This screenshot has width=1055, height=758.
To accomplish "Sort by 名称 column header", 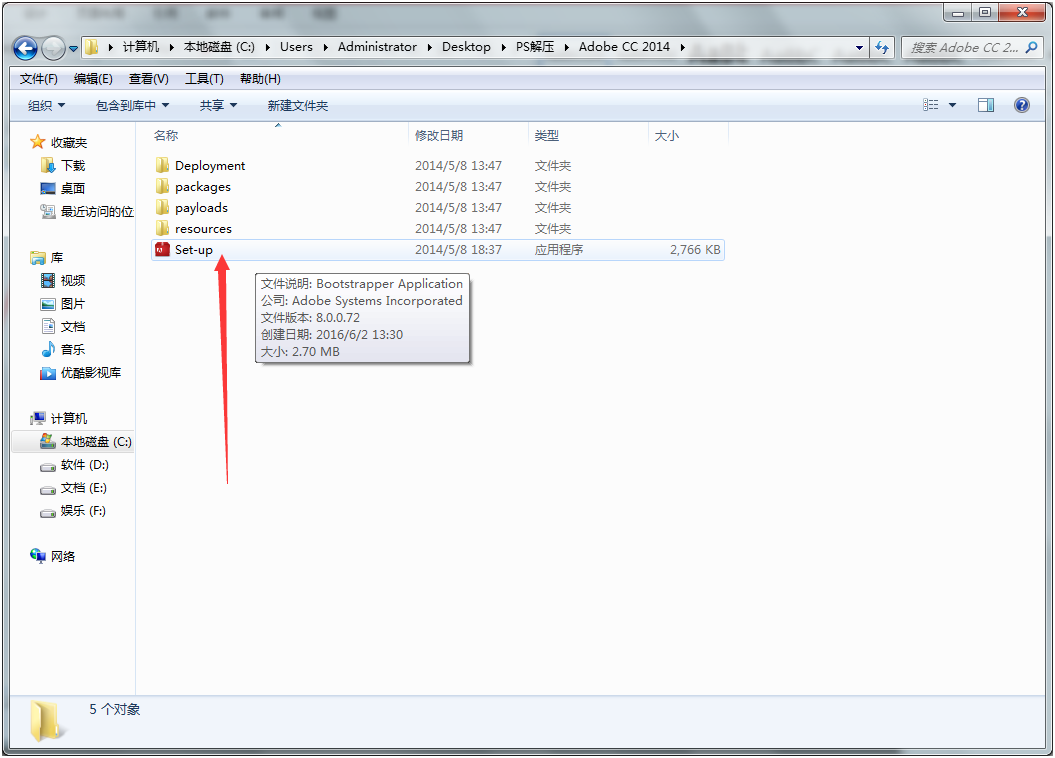I will coord(166,135).
